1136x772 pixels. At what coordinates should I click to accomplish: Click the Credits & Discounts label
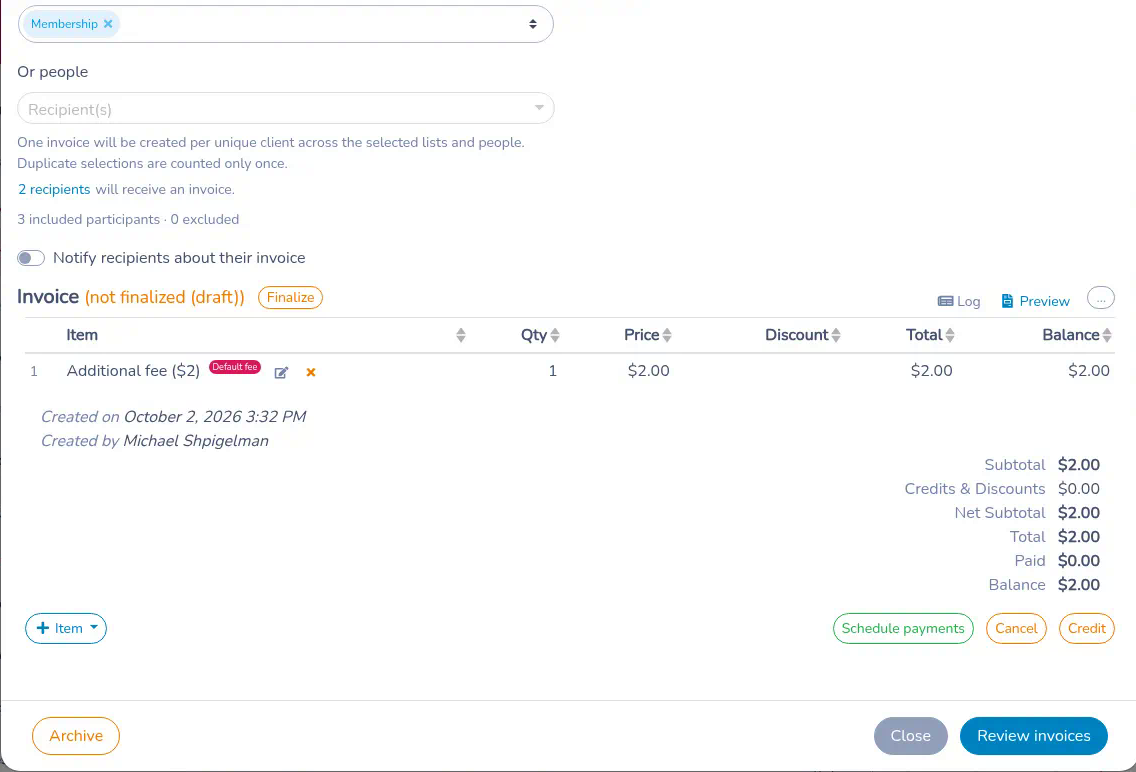[x=974, y=489]
